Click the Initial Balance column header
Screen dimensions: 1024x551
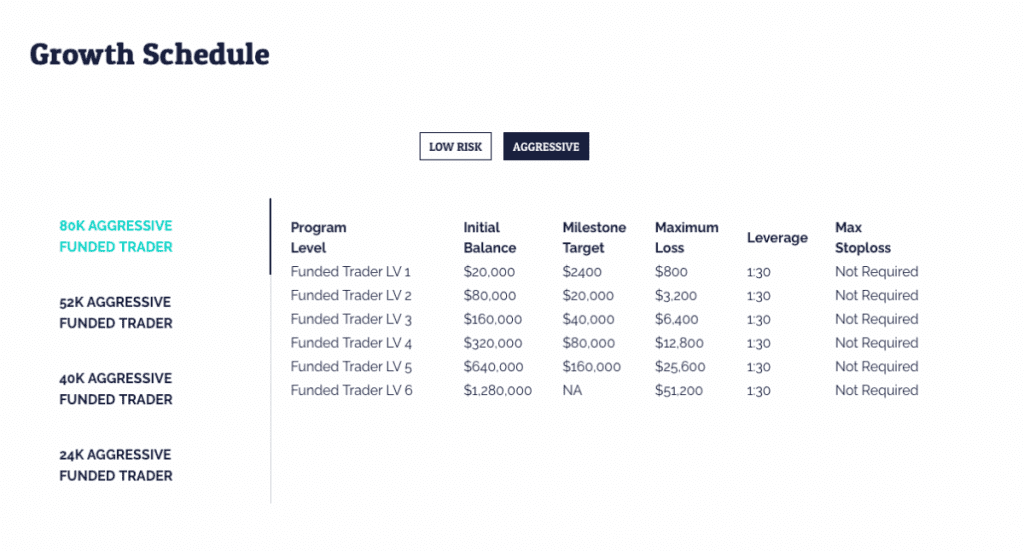coord(490,238)
